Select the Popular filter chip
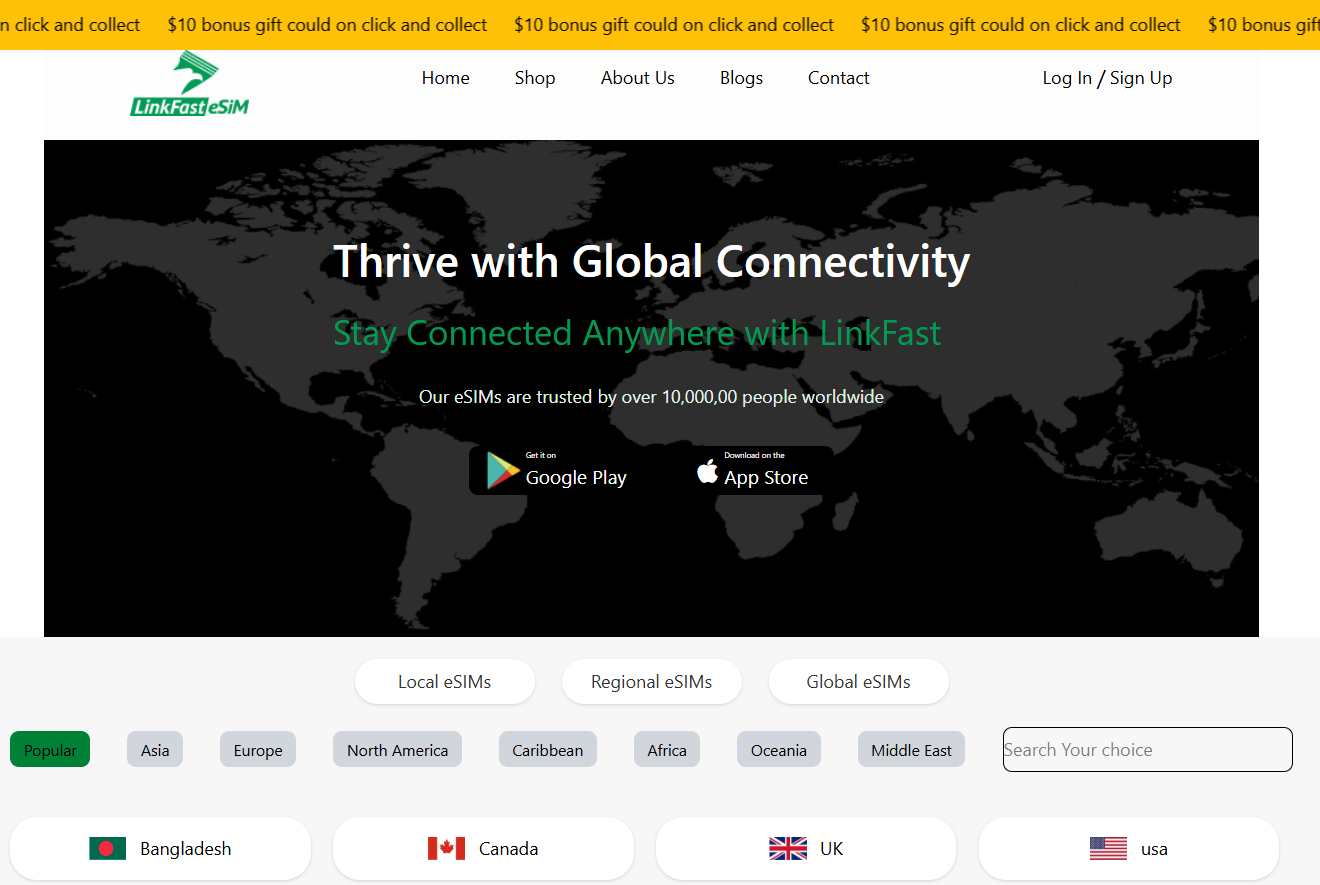The height and width of the screenshot is (885, 1320). pyautogui.click(x=50, y=750)
